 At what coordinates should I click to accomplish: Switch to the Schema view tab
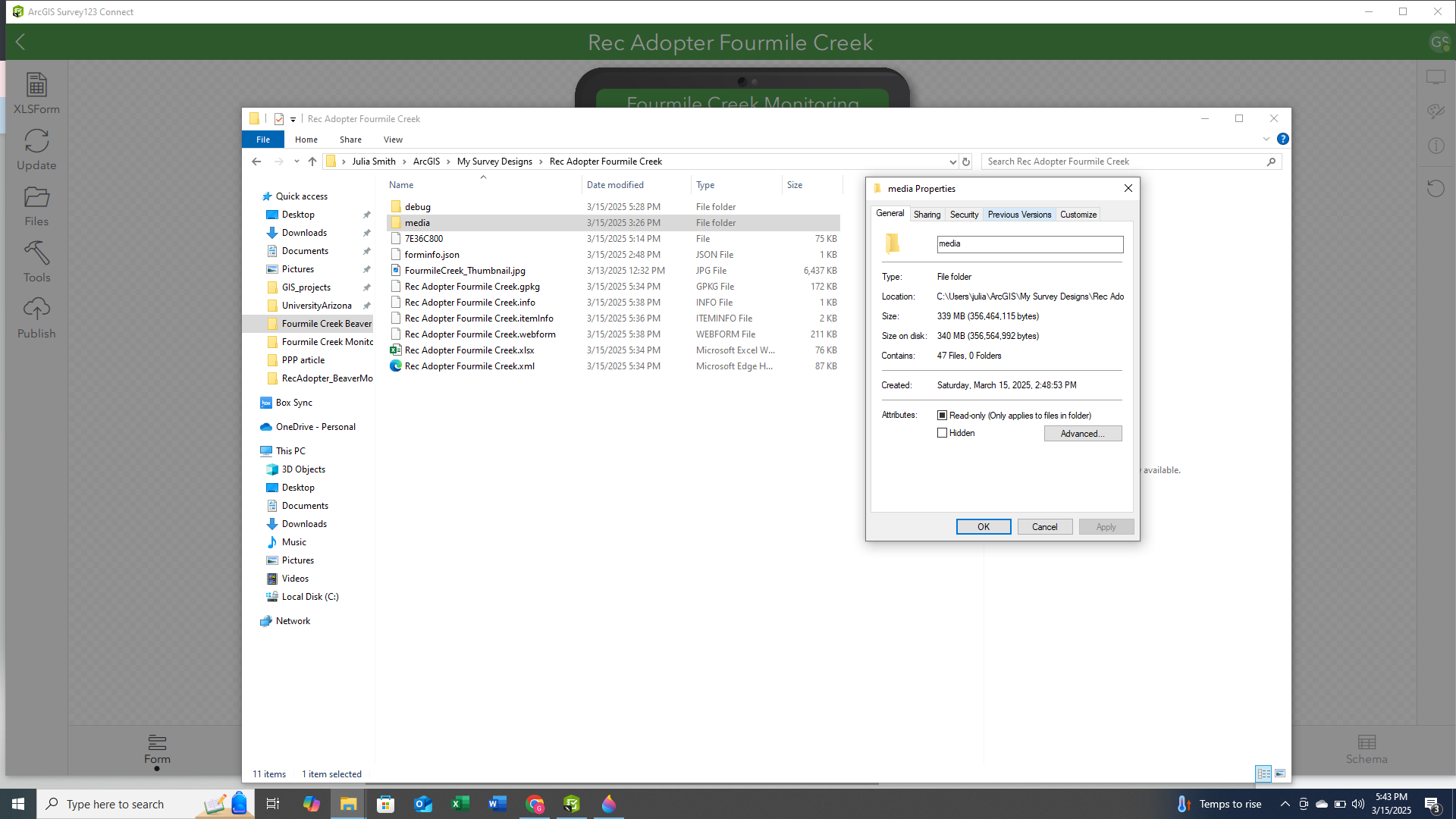[x=1367, y=749]
